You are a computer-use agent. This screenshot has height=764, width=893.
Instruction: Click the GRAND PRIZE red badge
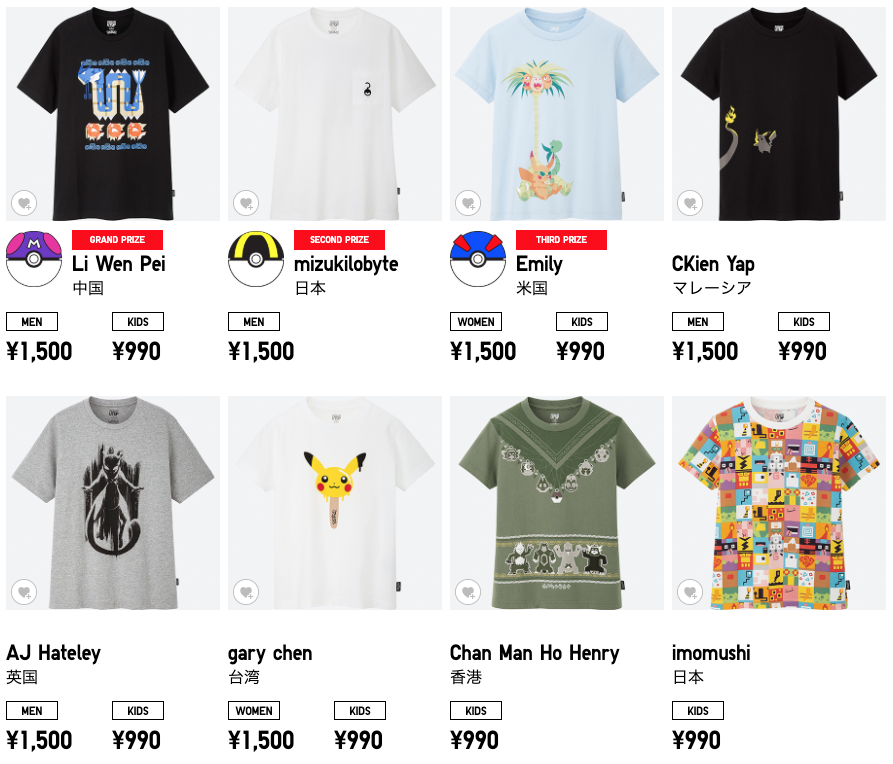coord(117,240)
